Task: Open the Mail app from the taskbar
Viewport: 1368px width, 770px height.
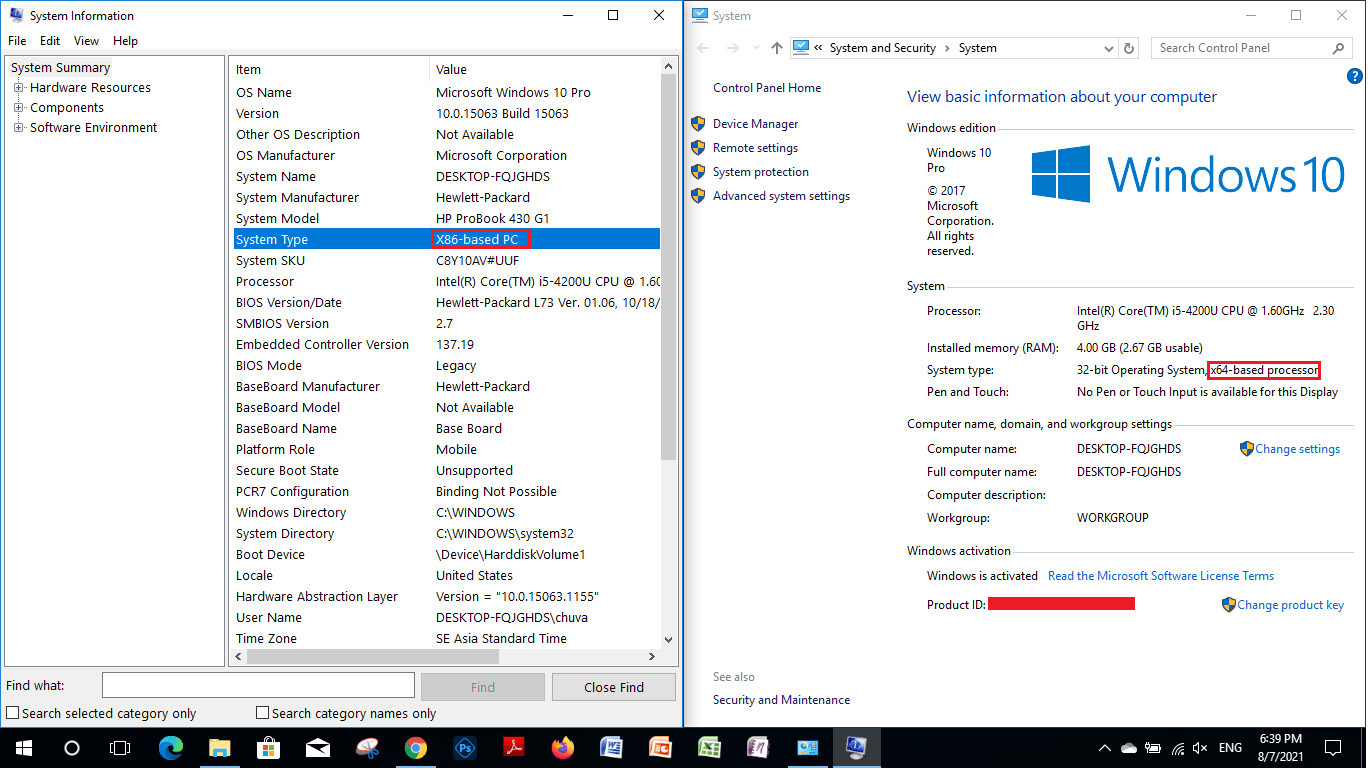Action: [318, 747]
